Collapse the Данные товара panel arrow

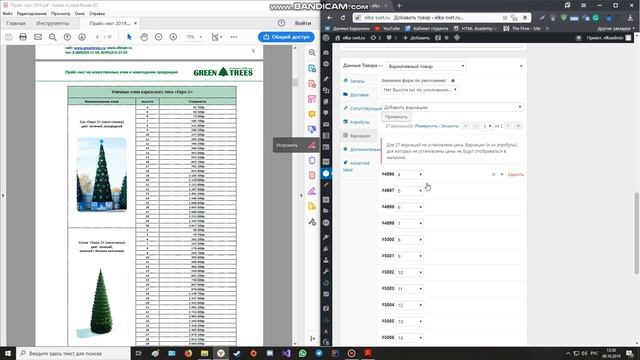coord(521,66)
